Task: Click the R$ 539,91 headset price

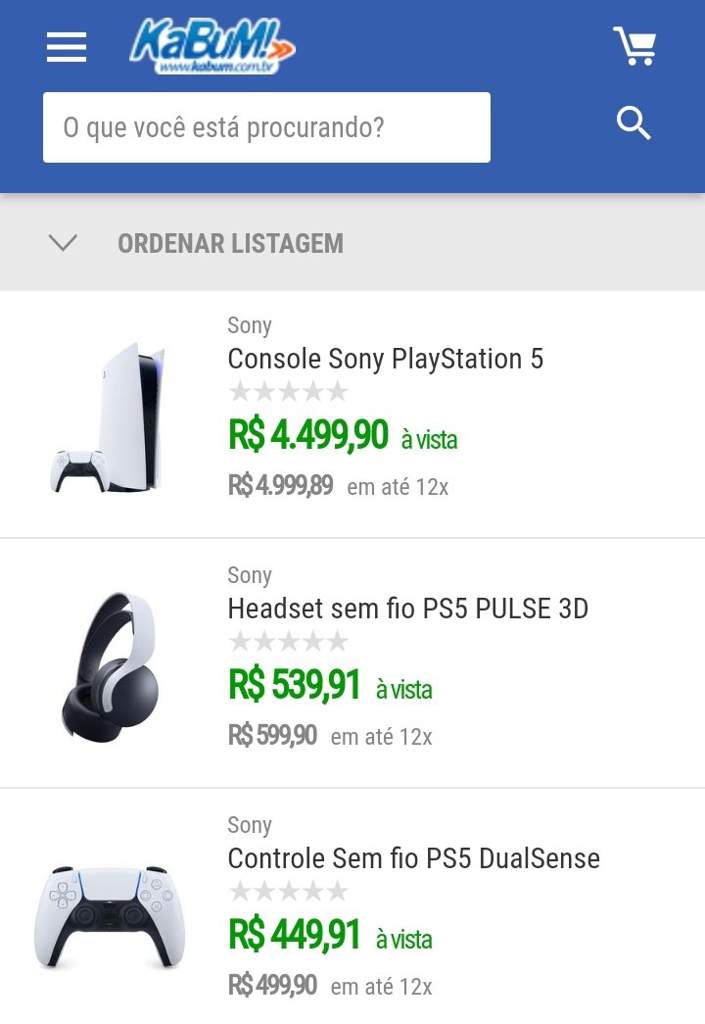Action: tap(294, 685)
